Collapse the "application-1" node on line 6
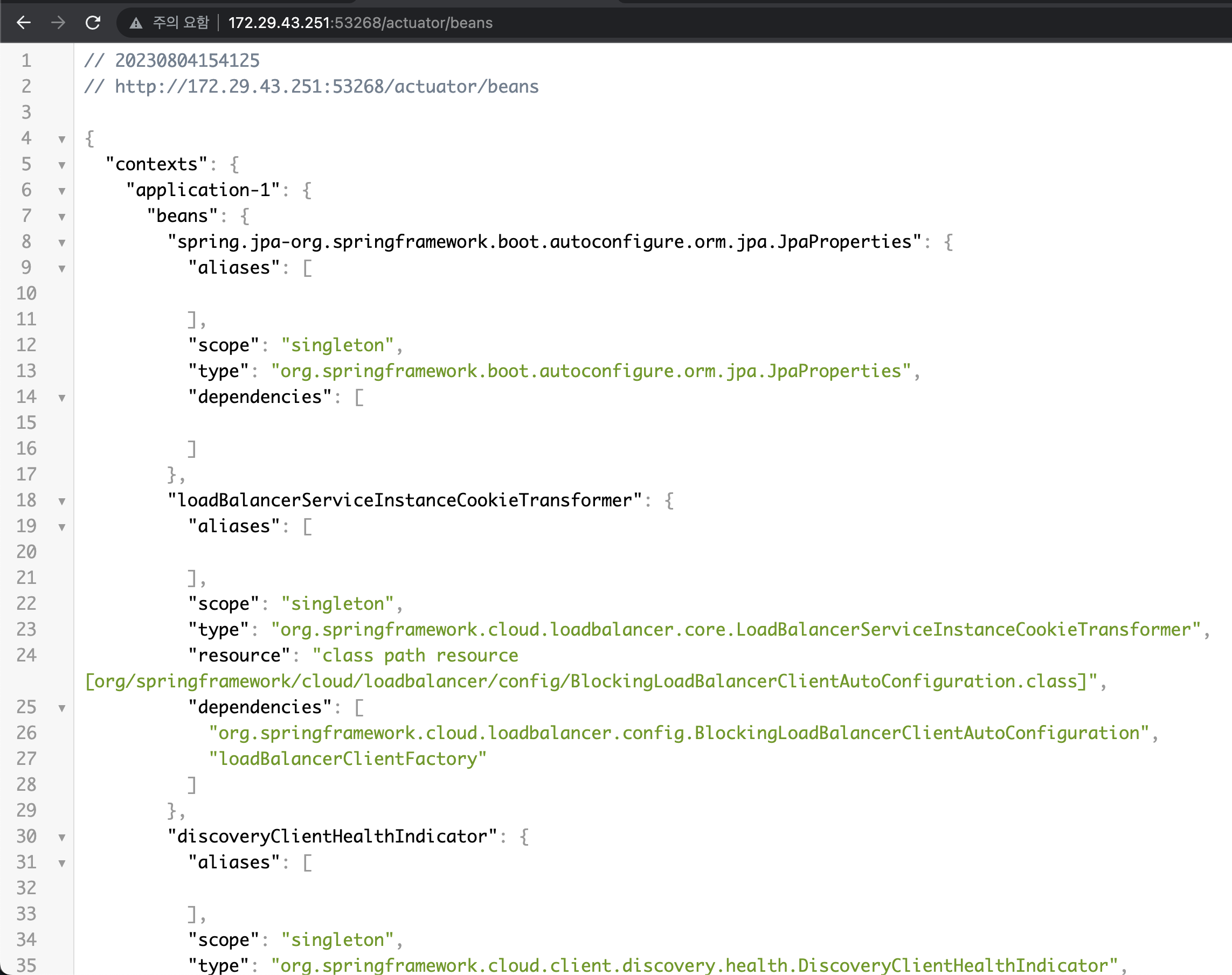The image size is (1232, 975). click(61, 191)
